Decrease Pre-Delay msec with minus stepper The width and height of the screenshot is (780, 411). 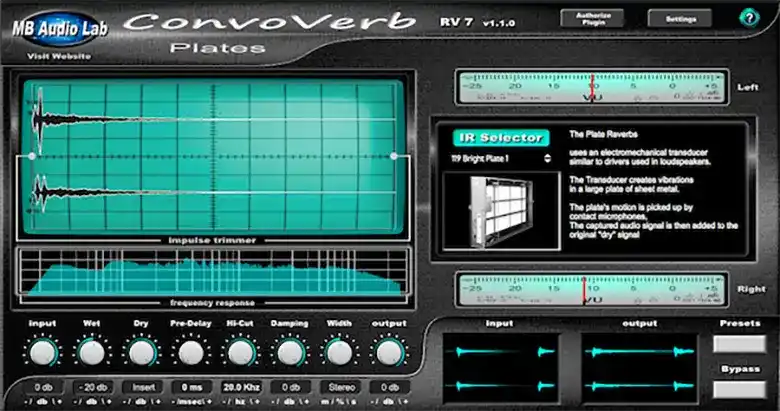174,401
